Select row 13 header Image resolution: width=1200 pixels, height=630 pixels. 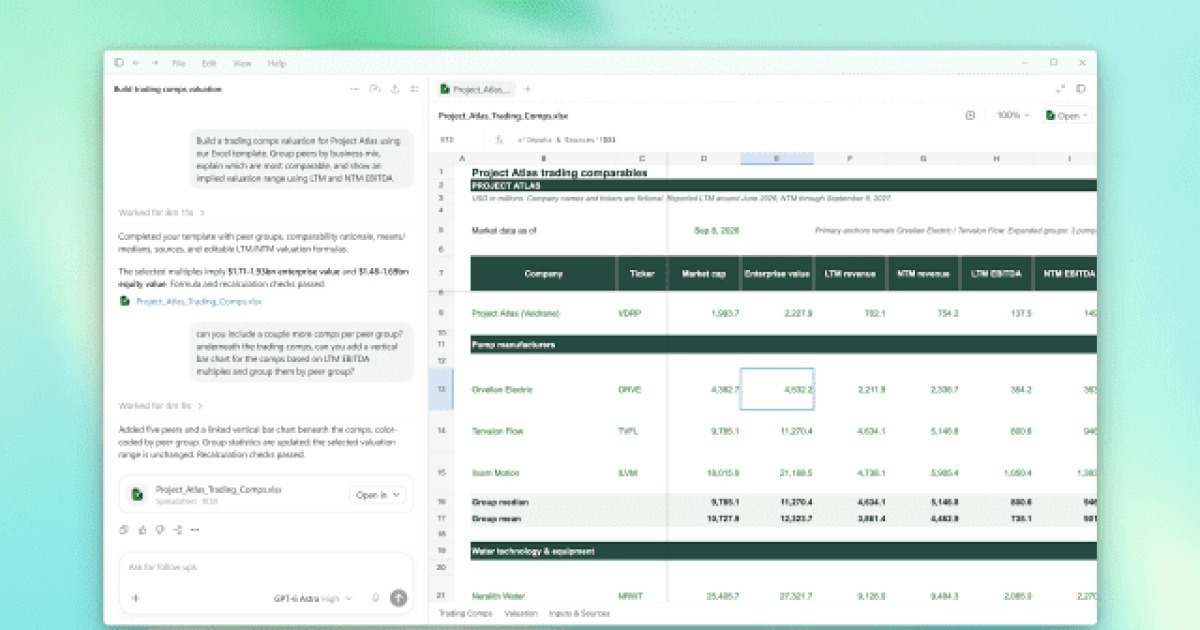tap(440, 389)
